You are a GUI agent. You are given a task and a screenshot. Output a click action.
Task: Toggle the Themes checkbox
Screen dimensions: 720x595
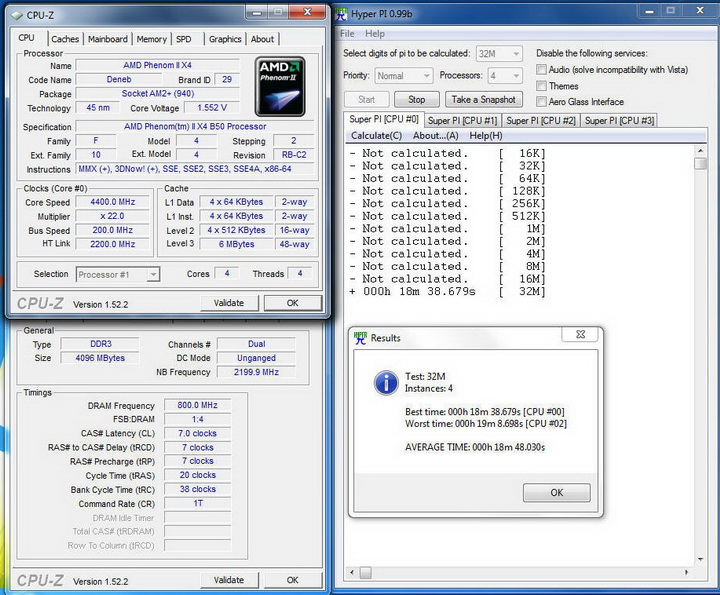[x=542, y=86]
